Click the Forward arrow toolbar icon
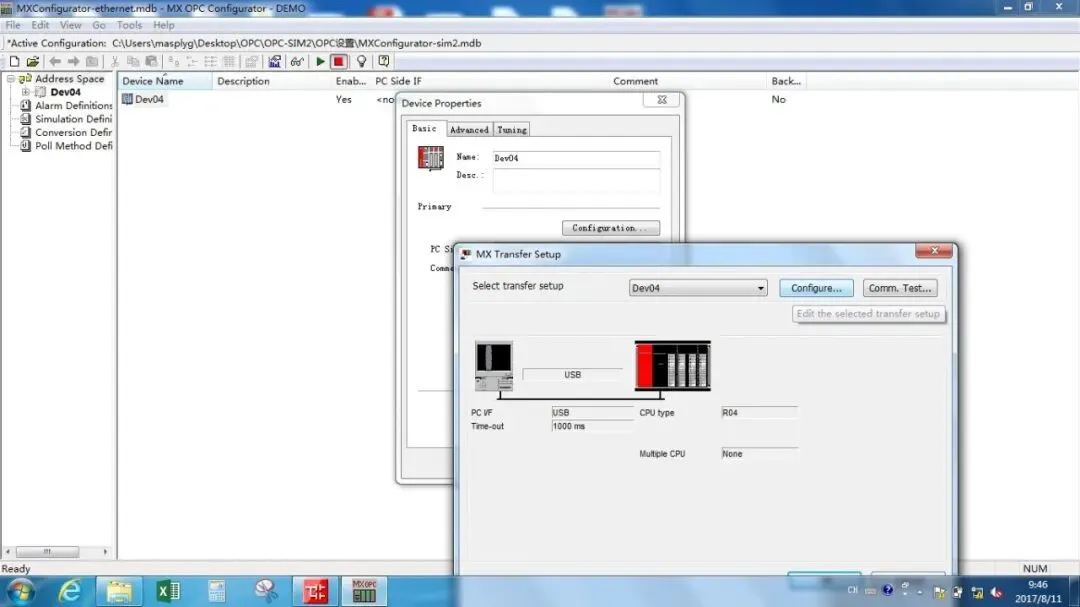 click(73, 61)
